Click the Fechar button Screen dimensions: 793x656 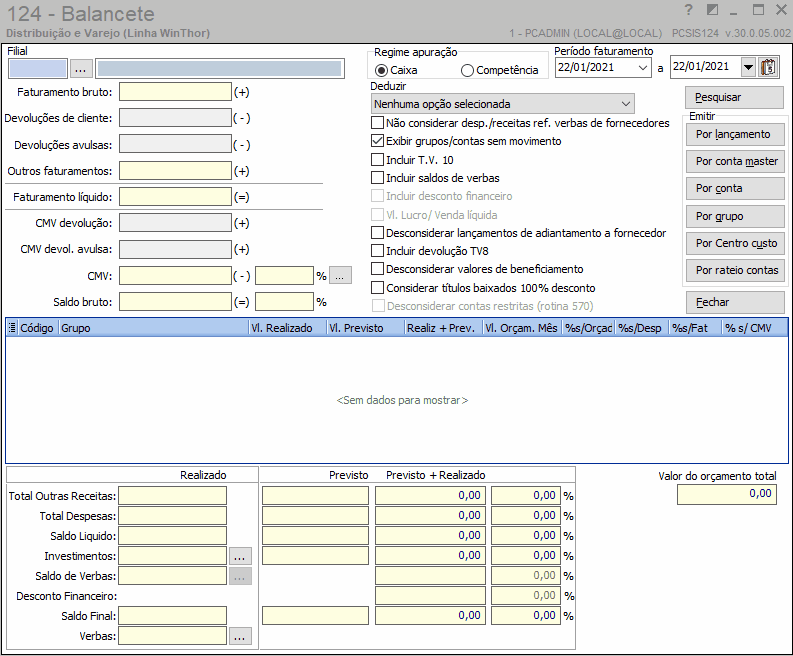(x=735, y=302)
